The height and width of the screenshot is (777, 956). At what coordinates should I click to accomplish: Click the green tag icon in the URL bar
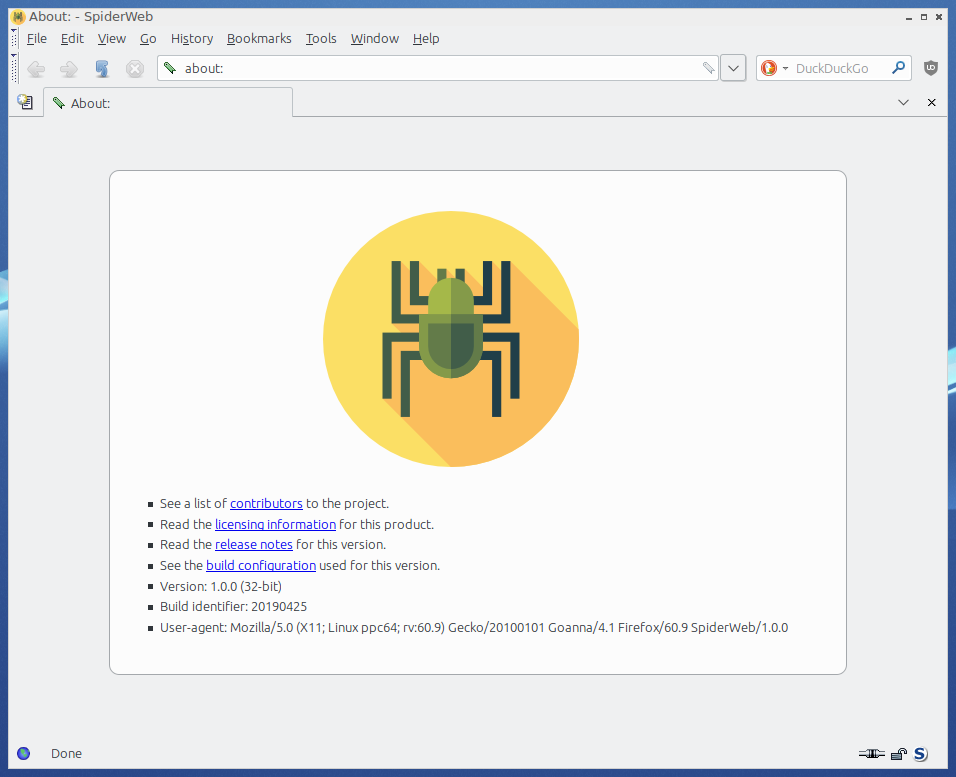click(170, 68)
